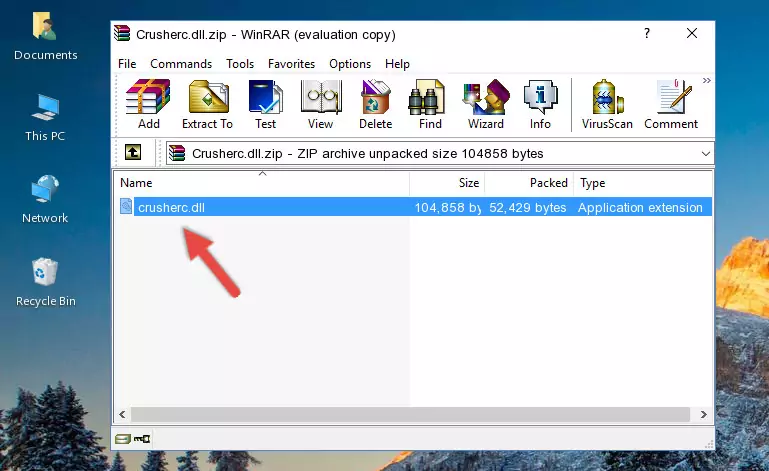Screen dimensions: 769x471
Task: Click the key password icon in status bar
Action: pos(142,439)
